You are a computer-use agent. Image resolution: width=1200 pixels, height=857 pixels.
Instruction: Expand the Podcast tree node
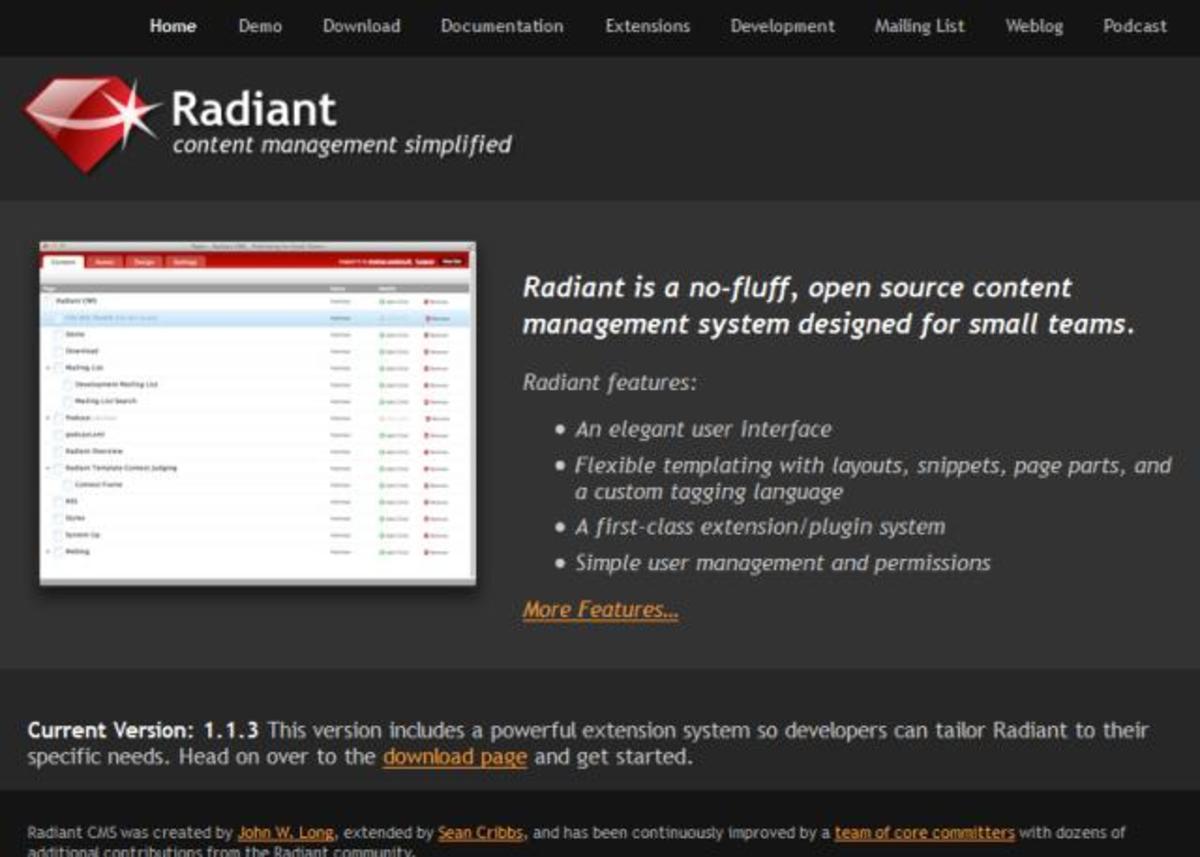(49, 418)
